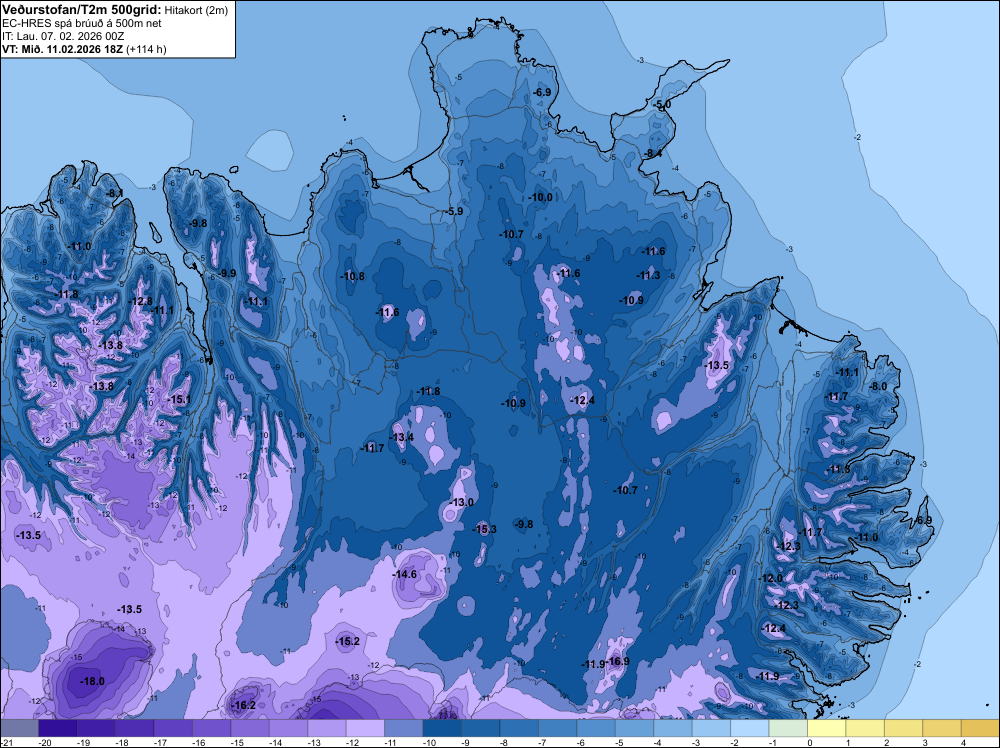This screenshot has height=748, width=1000.
Task: Click the -12.0 temperature value
Action: click(770, 578)
